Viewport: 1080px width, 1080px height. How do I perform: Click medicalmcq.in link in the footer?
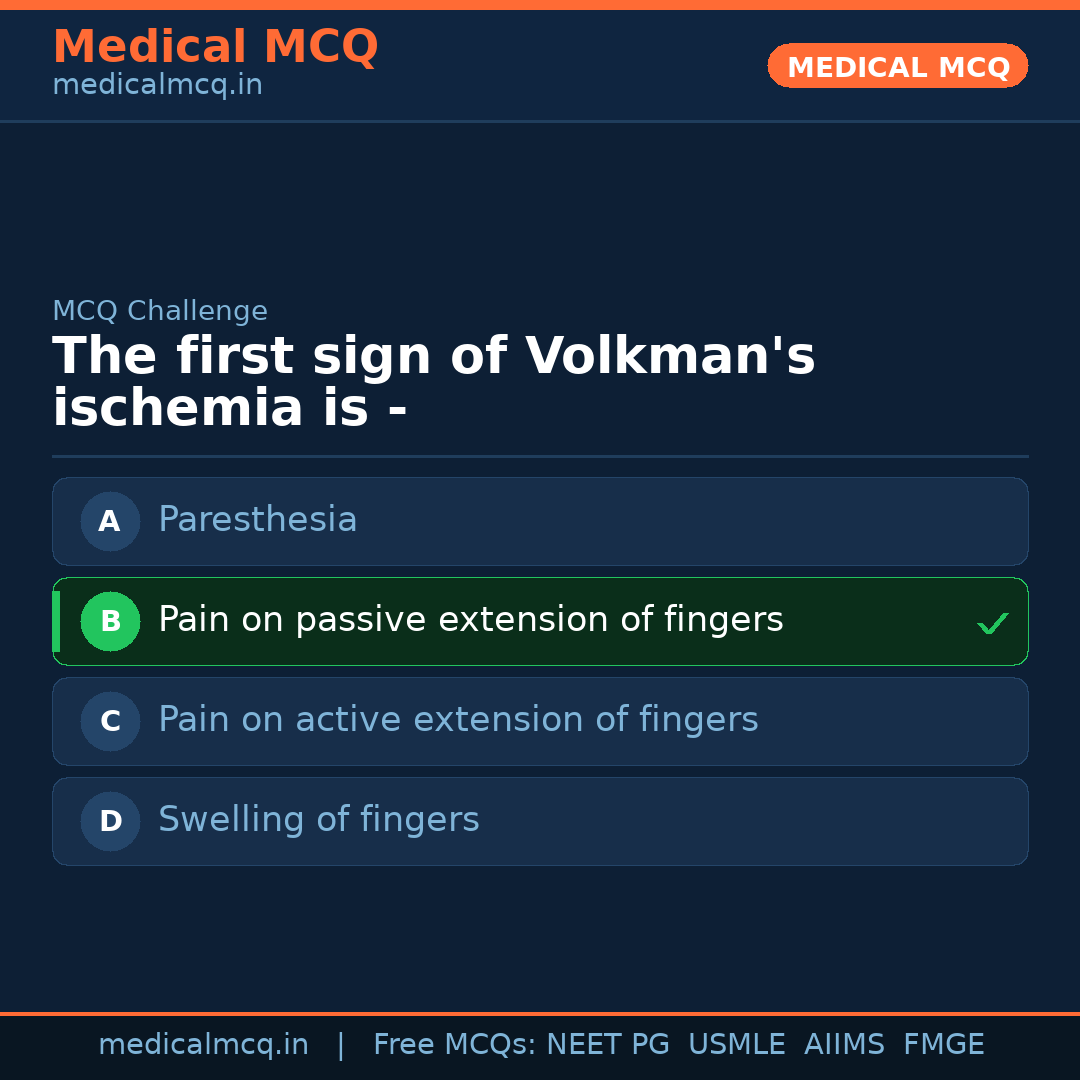tap(203, 1045)
